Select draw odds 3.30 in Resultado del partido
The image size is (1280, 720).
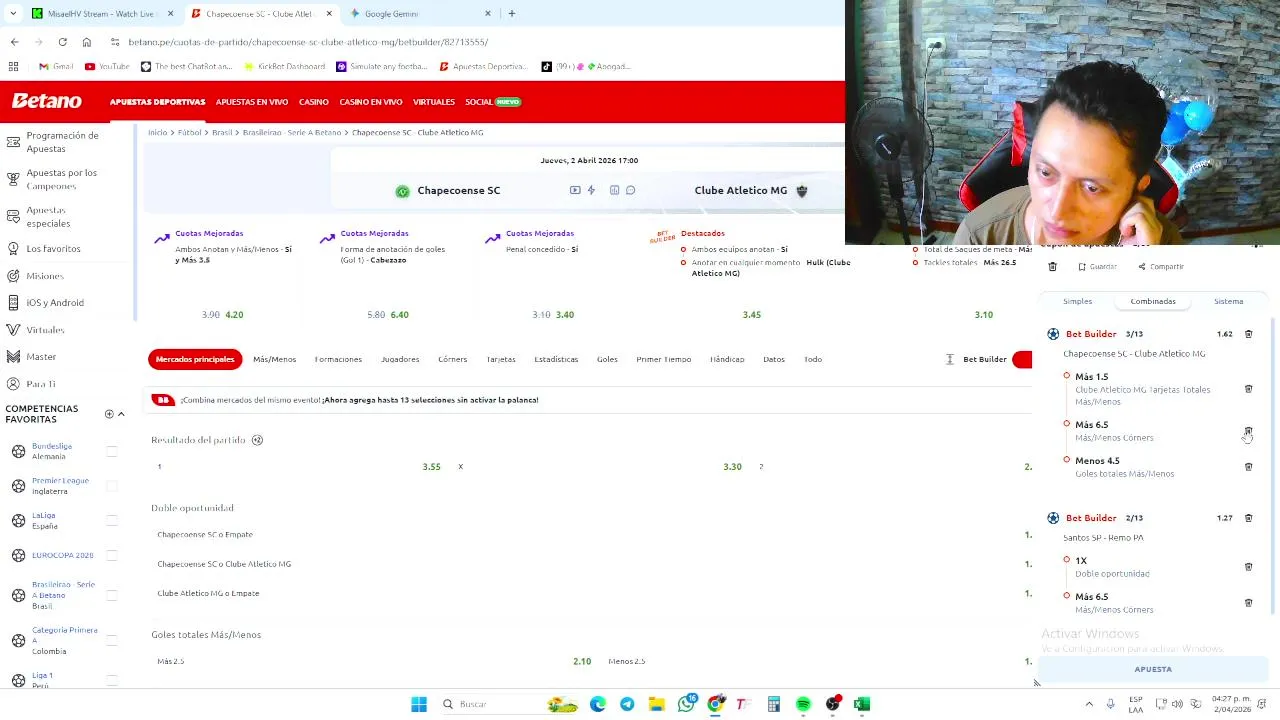tap(732, 467)
